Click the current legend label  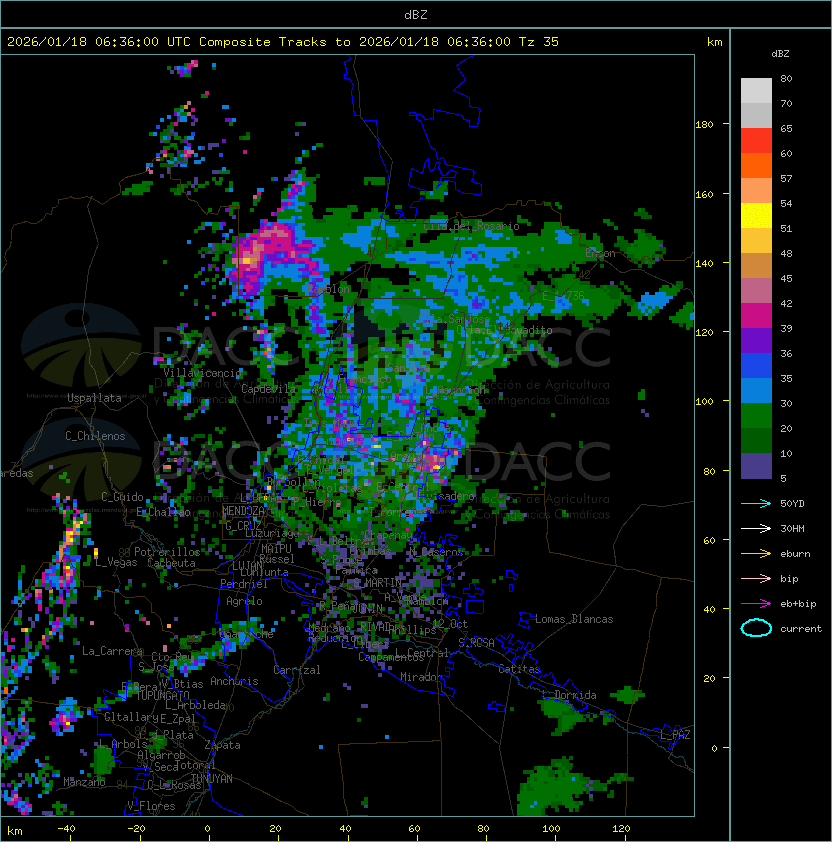(x=801, y=629)
